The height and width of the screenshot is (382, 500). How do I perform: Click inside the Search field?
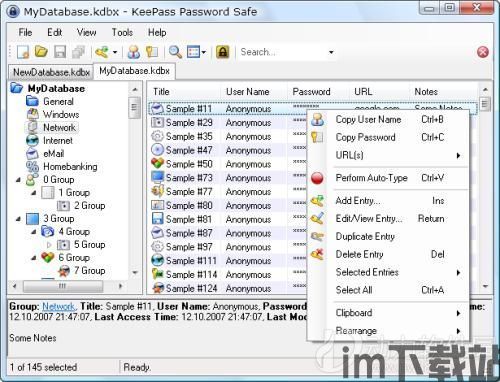[x=282, y=52]
